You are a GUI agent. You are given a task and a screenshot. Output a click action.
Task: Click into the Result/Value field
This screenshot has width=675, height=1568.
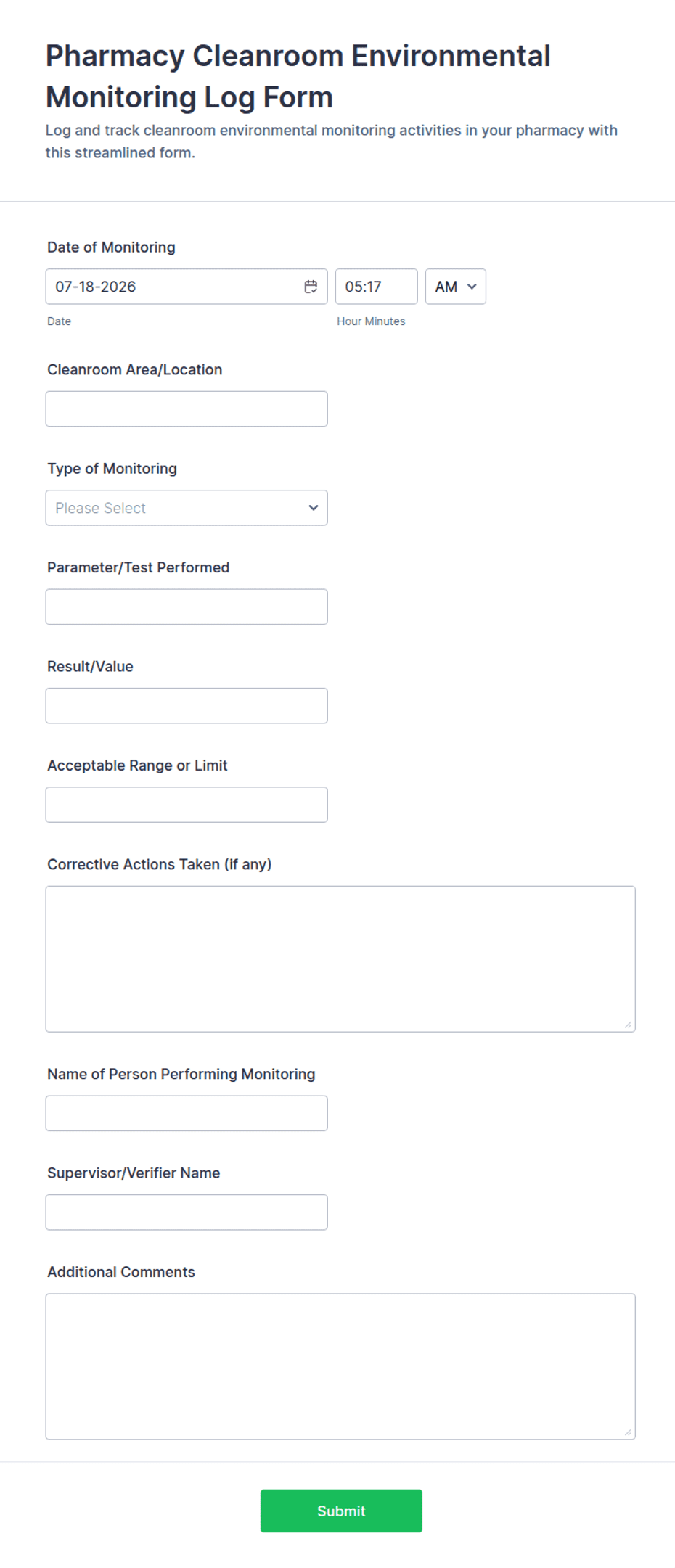tap(187, 706)
